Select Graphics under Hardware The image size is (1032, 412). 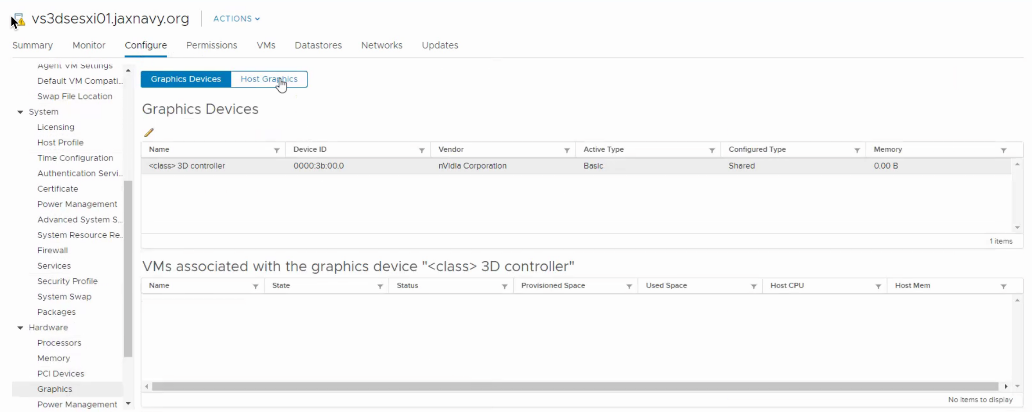pyautogui.click(x=55, y=389)
